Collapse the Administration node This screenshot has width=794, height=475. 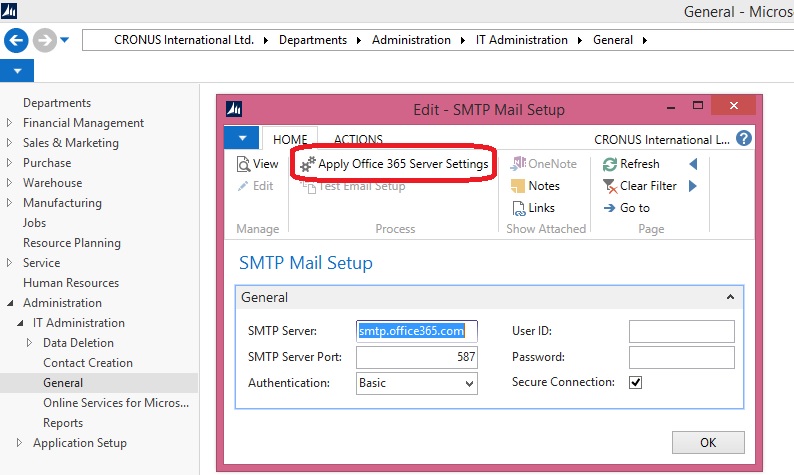click(10, 303)
